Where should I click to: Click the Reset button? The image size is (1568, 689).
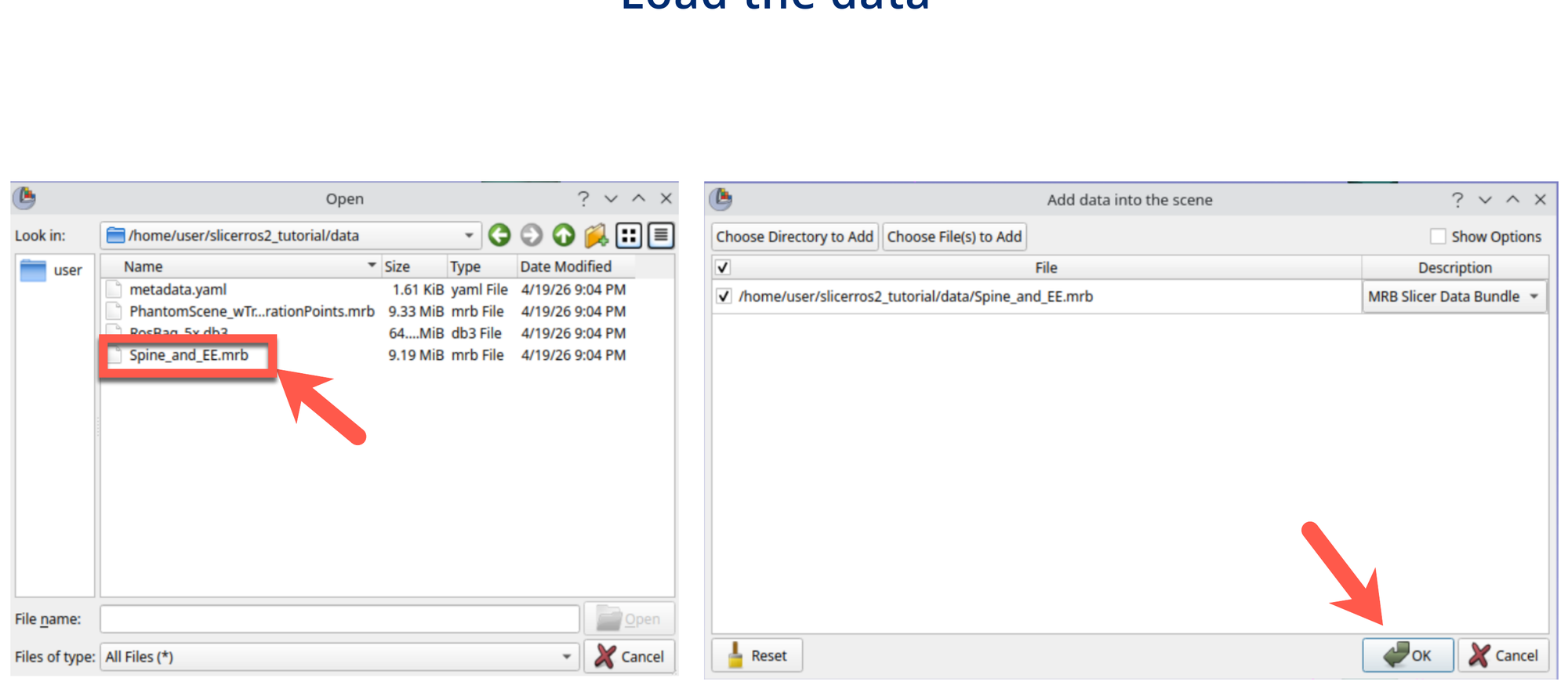pyautogui.click(x=757, y=655)
